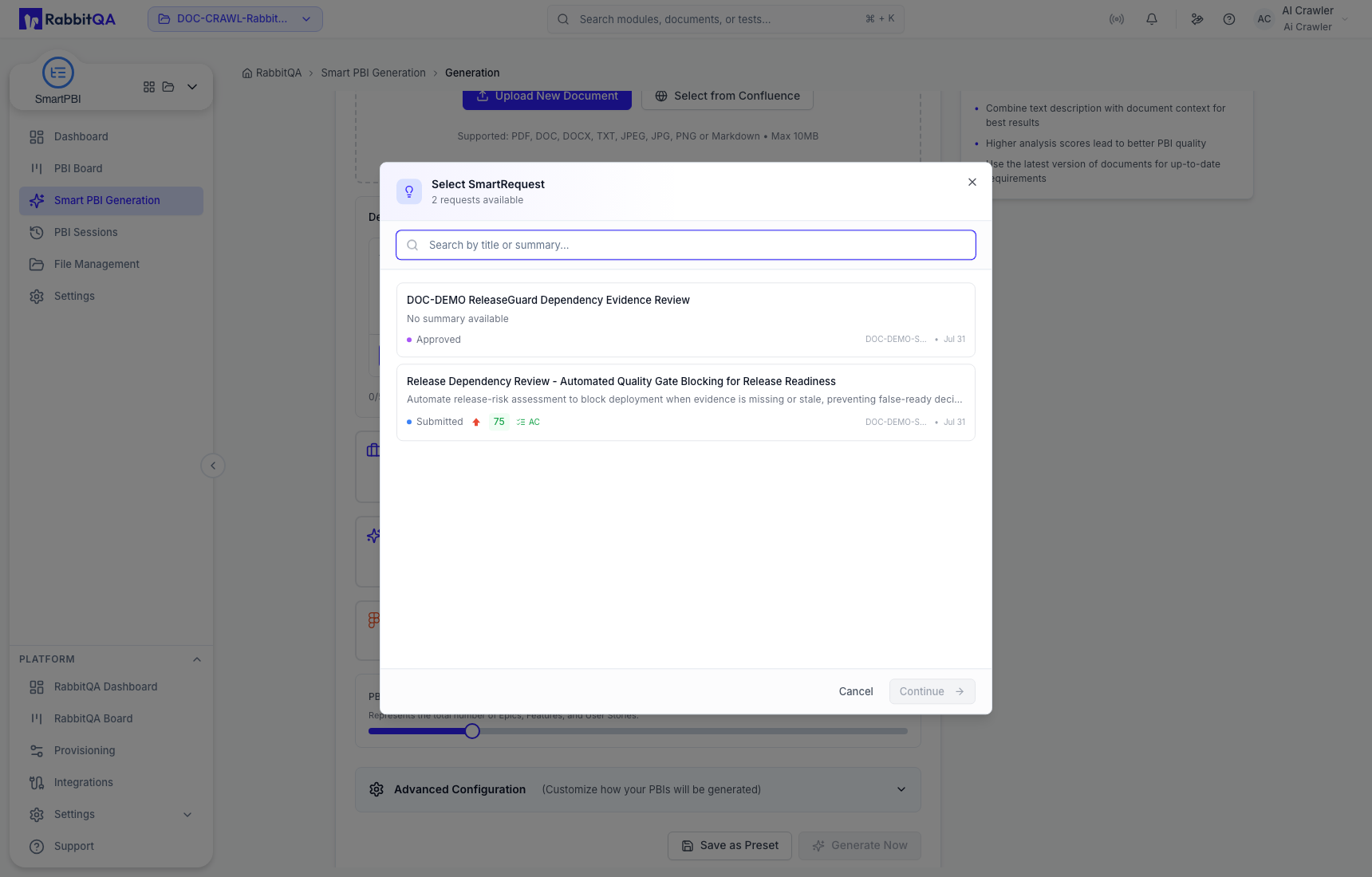
Task: Click the red high-priority arrow icon
Action: pyautogui.click(x=476, y=422)
